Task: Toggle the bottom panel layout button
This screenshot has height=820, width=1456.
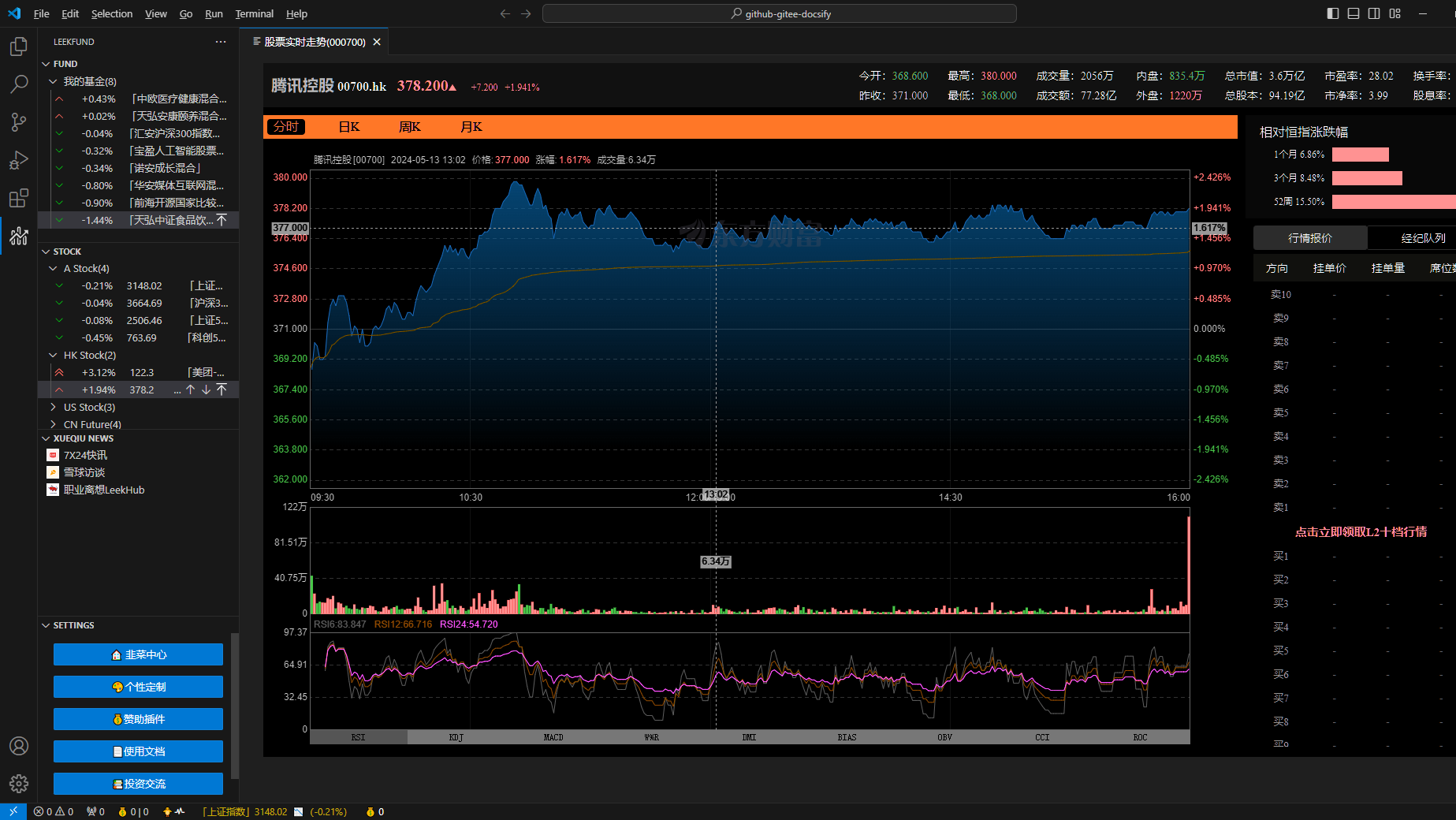Action: [1354, 13]
